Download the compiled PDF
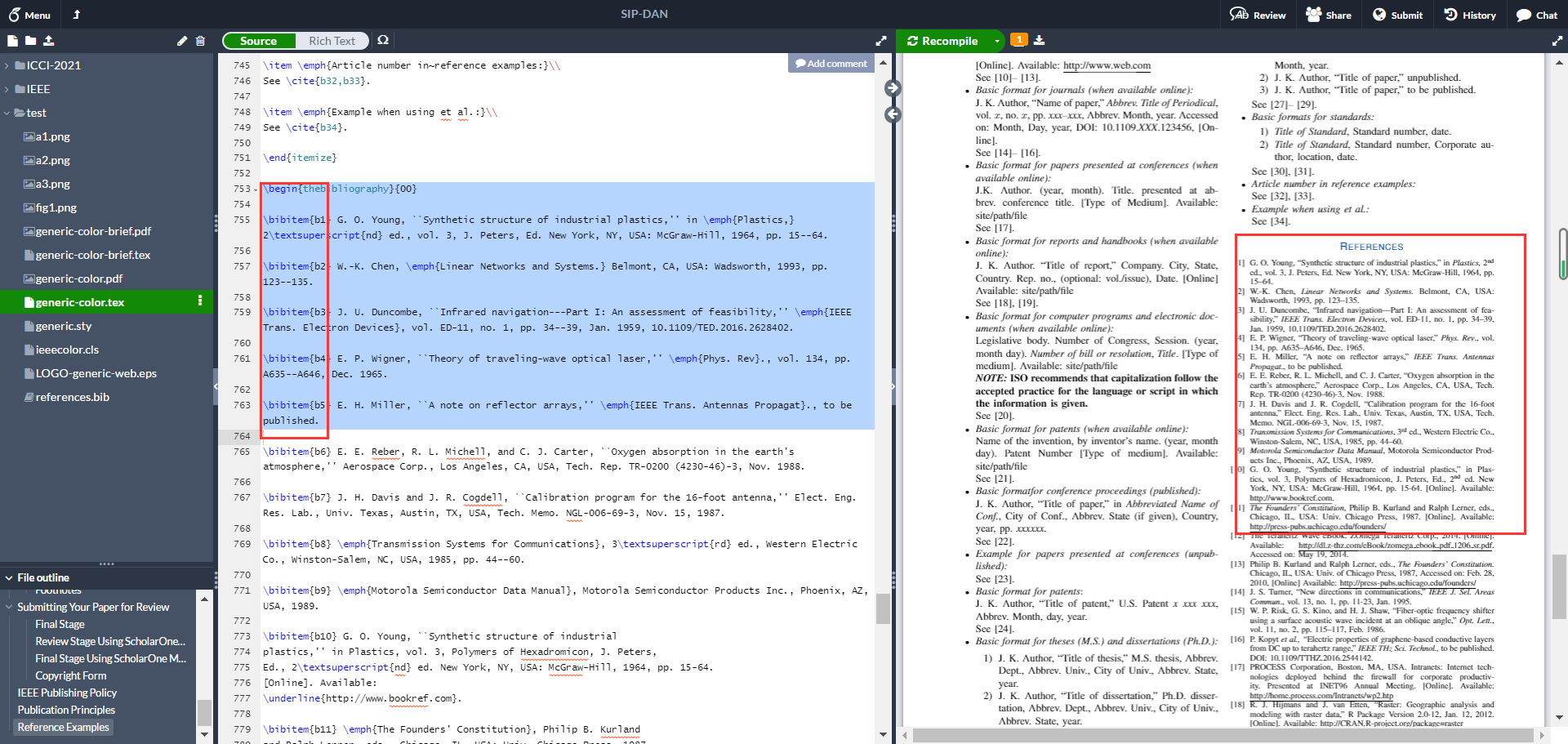Viewport: 1568px width, 744px height. click(x=1040, y=40)
